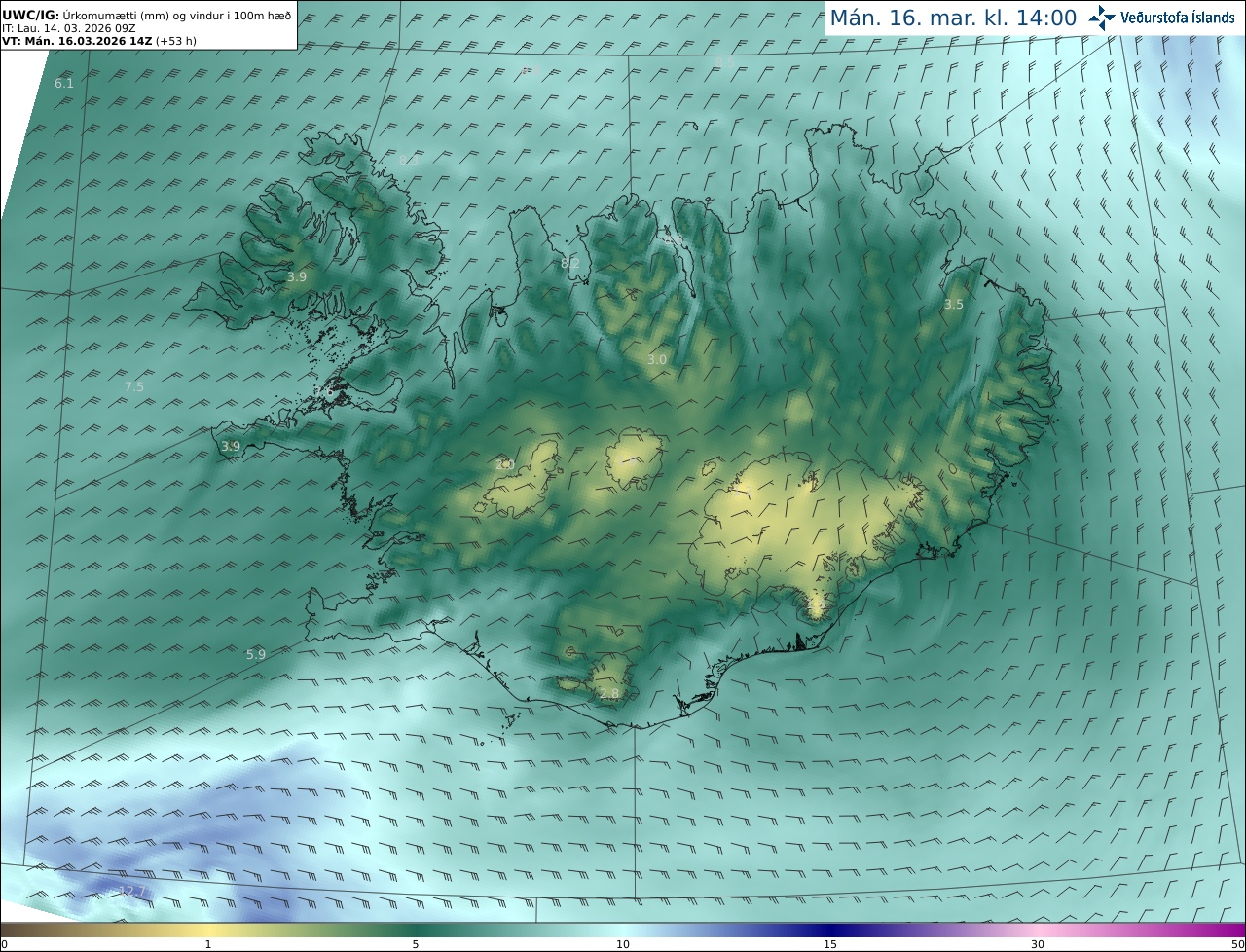1246x952 pixels.
Task: Click the color scale label 30
Action: (1038, 945)
